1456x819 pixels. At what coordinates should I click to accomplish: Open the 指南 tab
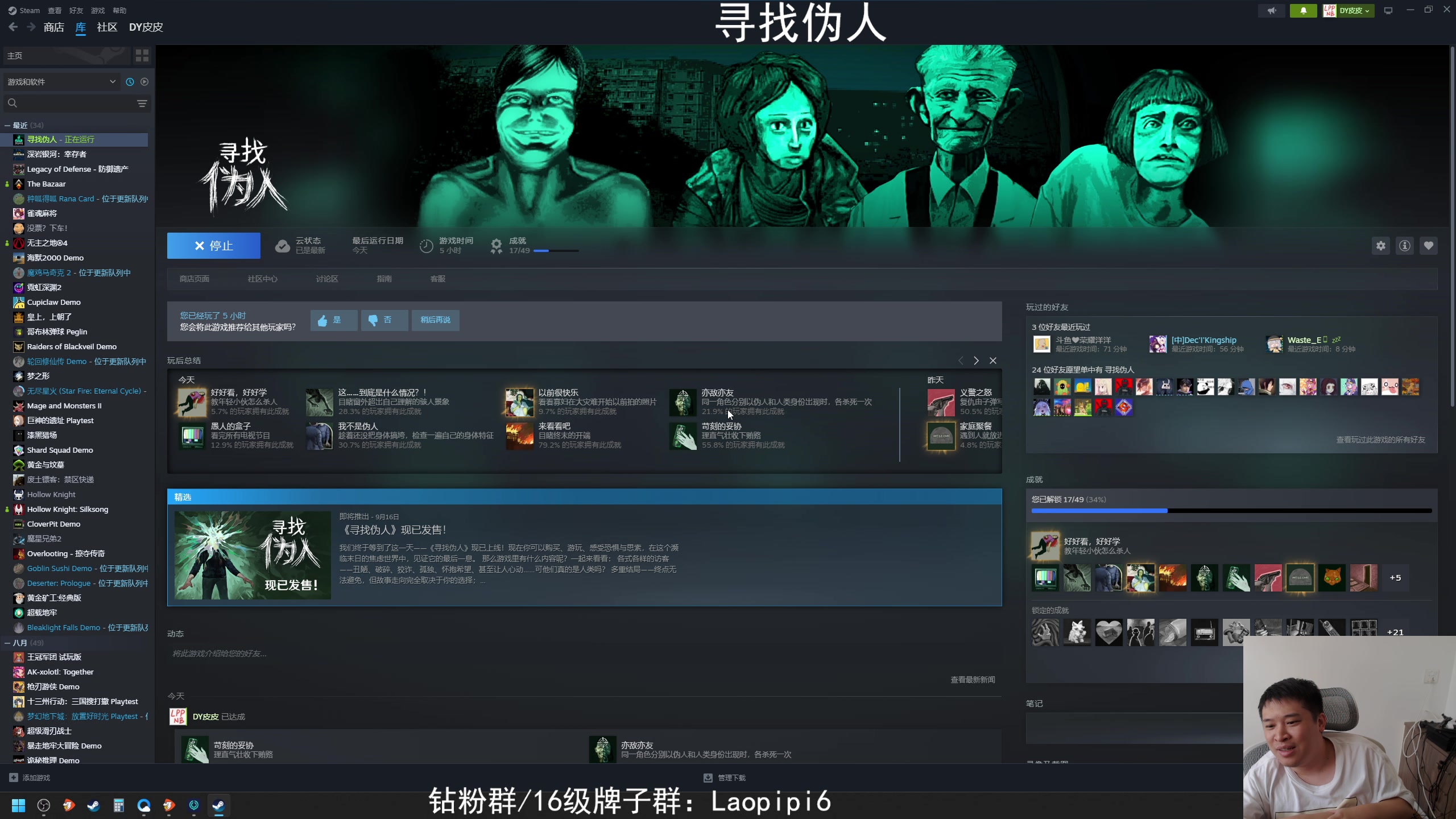(384, 279)
